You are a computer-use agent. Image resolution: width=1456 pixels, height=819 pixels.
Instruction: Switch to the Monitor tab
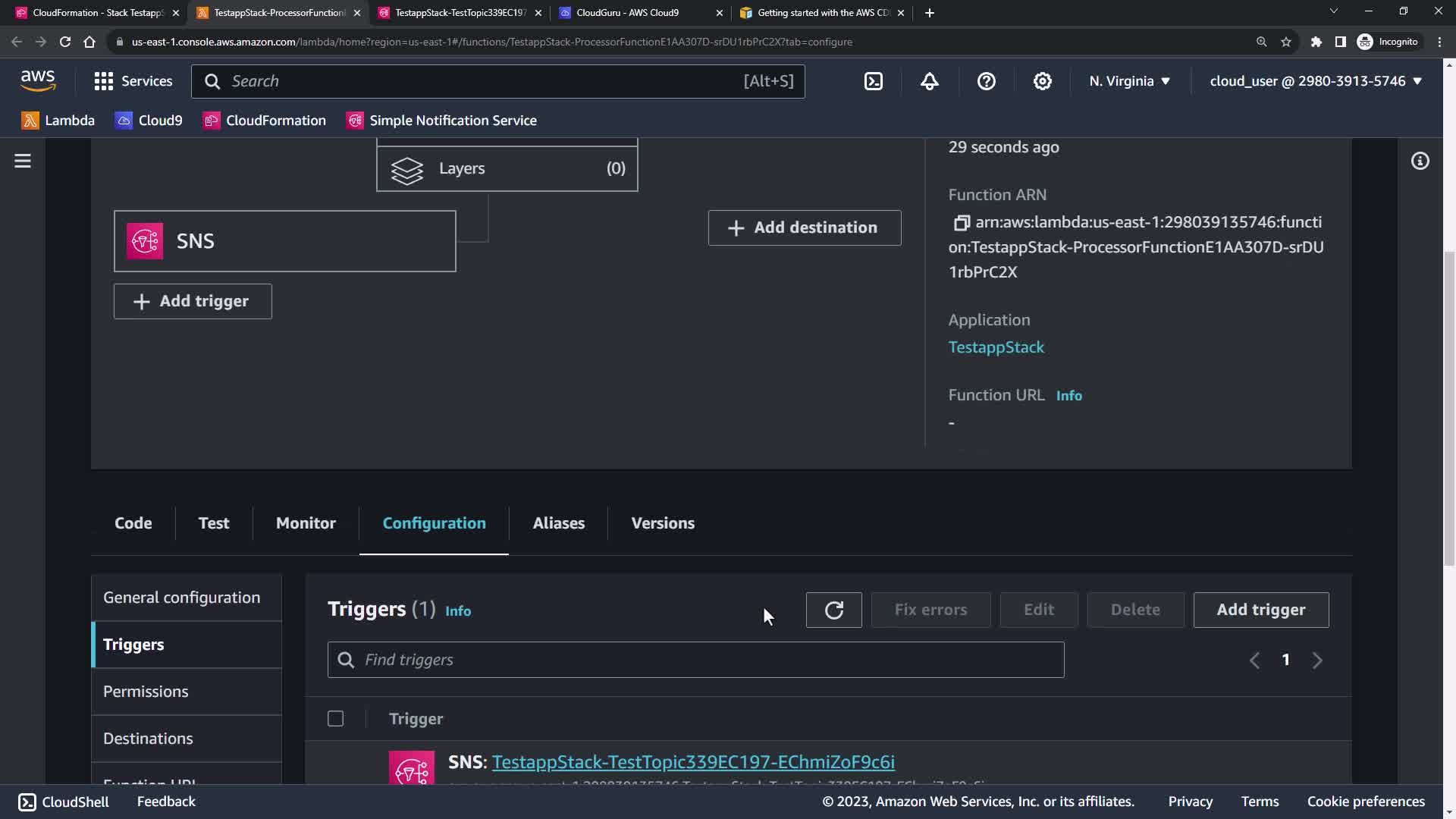point(306,523)
